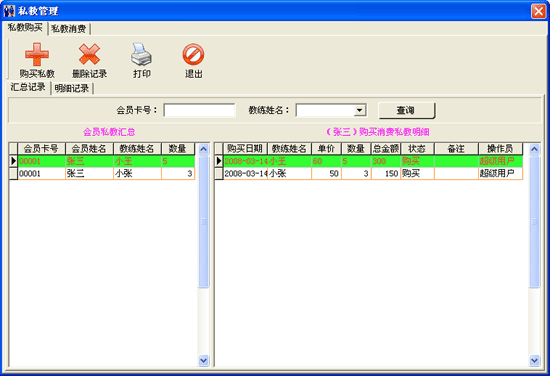Click quantity 5 in left highlighted row

point(178,161)
